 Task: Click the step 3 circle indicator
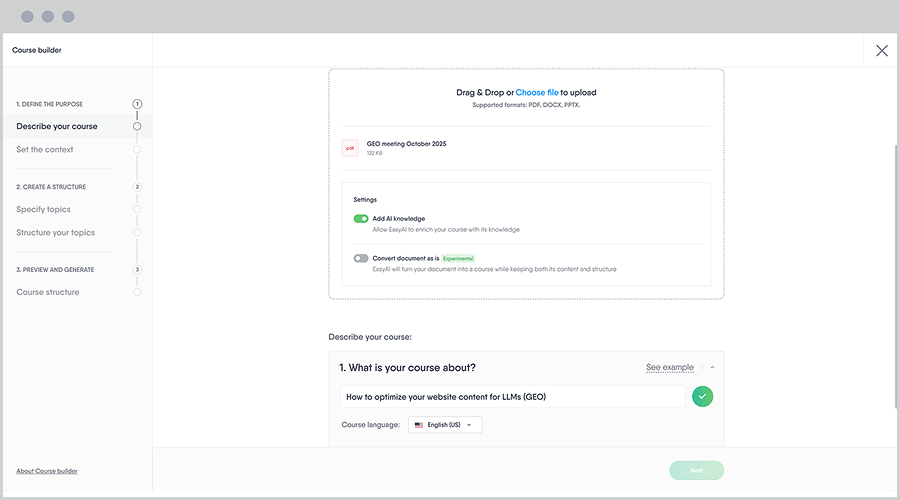coord(137,269)
